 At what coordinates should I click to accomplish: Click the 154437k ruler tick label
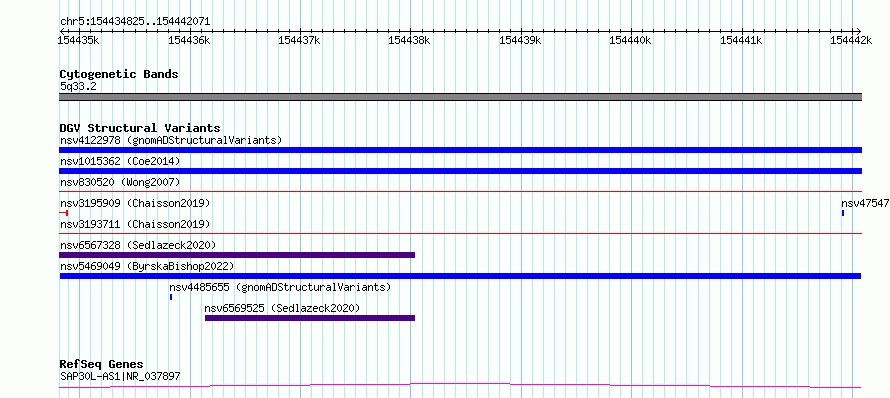(300, 40)
